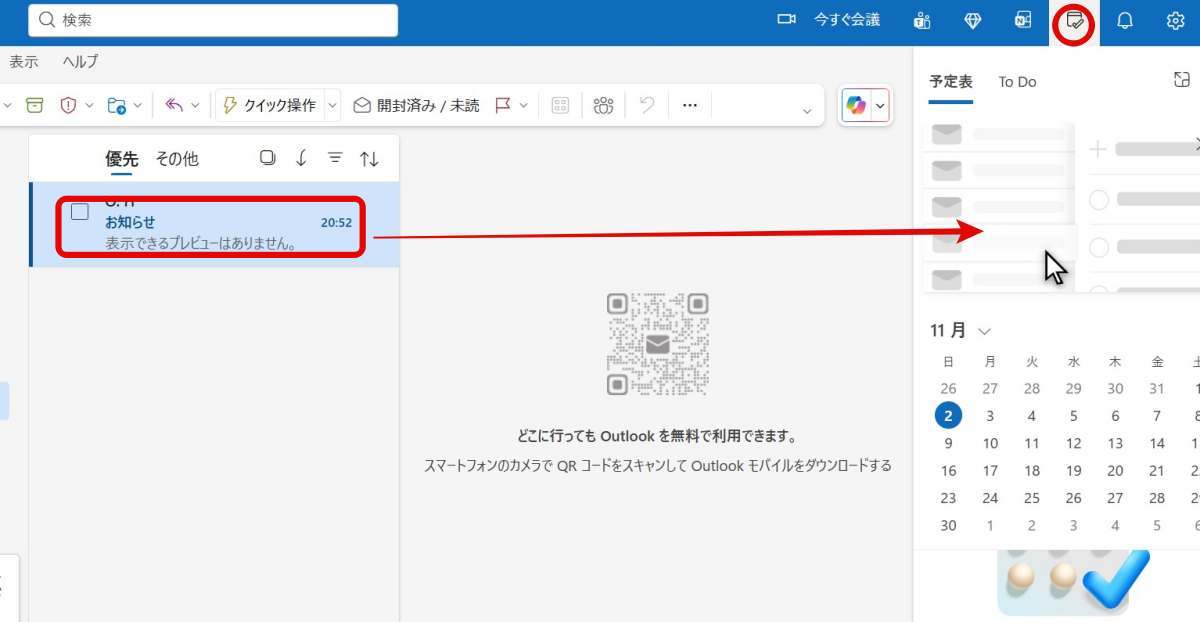The width and height of the screenshot is (1200, 622).
Task: Click the 今すぐ会議 button
Action: [x=844, y=20]
